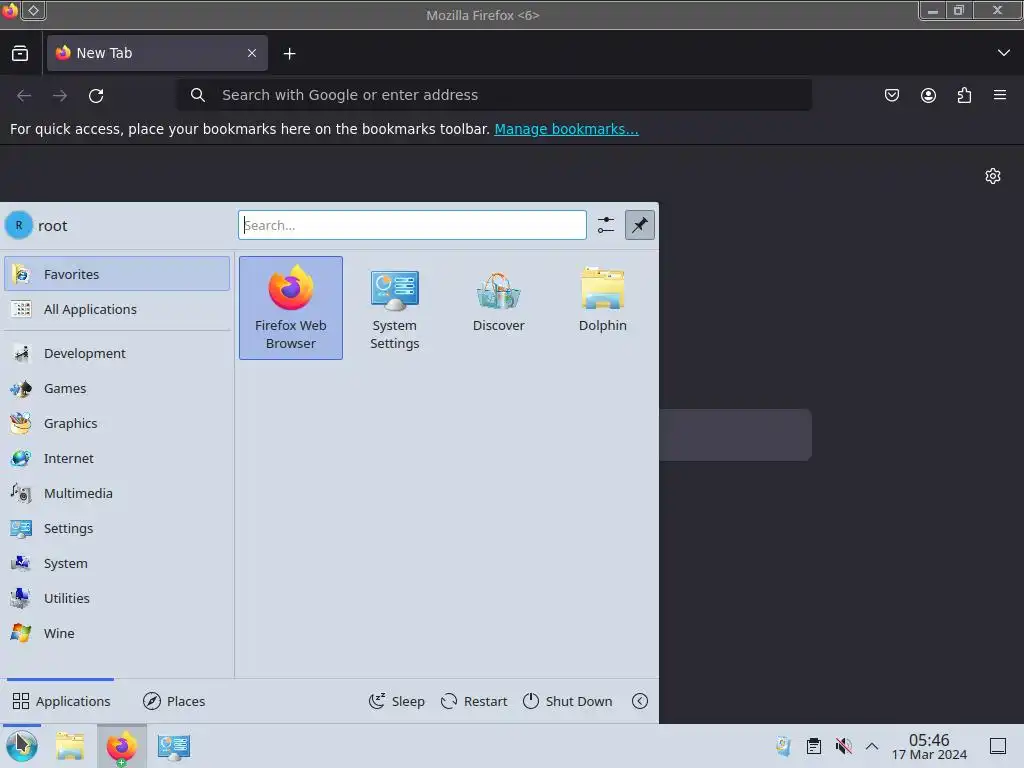The height and width of the screenshot is (768, 1024).
Task: Open System Settings from favorites grid
Action: point(394,308)
